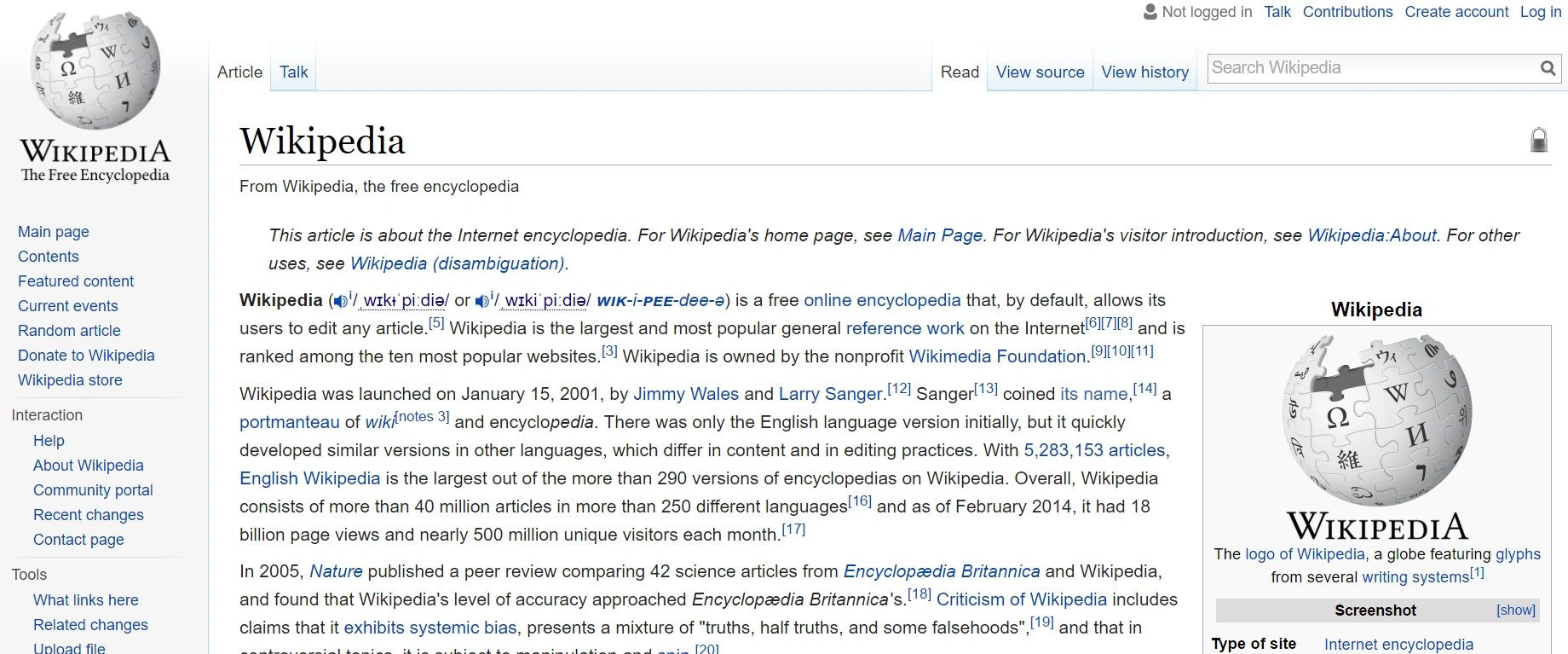Select the Read tab
This screenshot has height=654, width=1568.
click(x=960, y=72)
